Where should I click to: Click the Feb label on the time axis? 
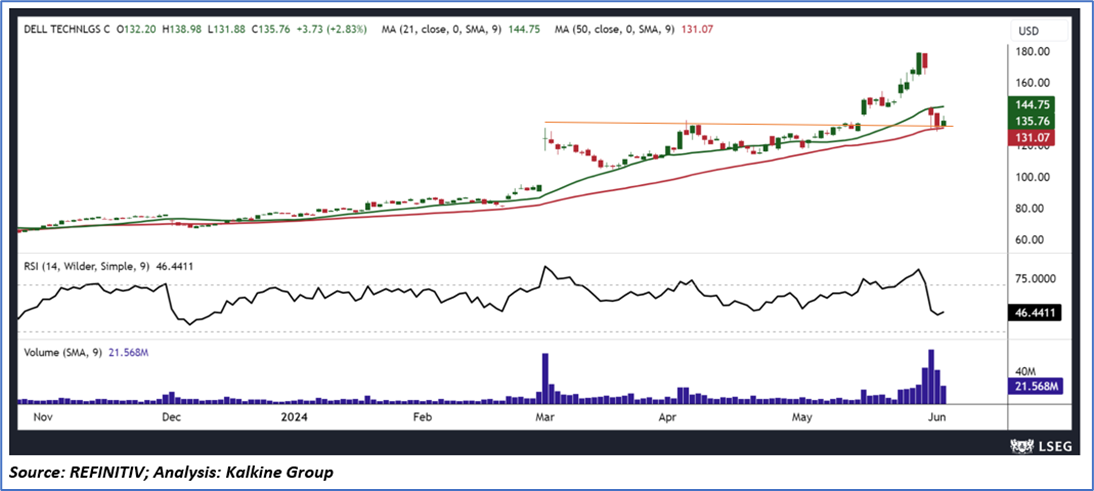tap(423, 418)
